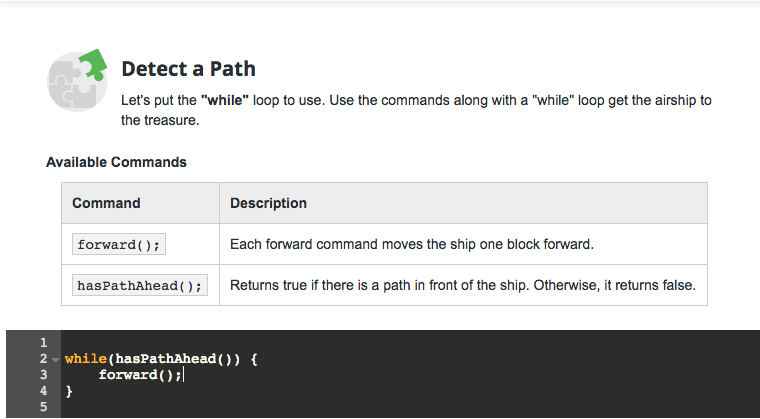This screenshot has width=760, height=419.
Task: Click line number 3 in gutter
Action: click(x=43, y=375)
